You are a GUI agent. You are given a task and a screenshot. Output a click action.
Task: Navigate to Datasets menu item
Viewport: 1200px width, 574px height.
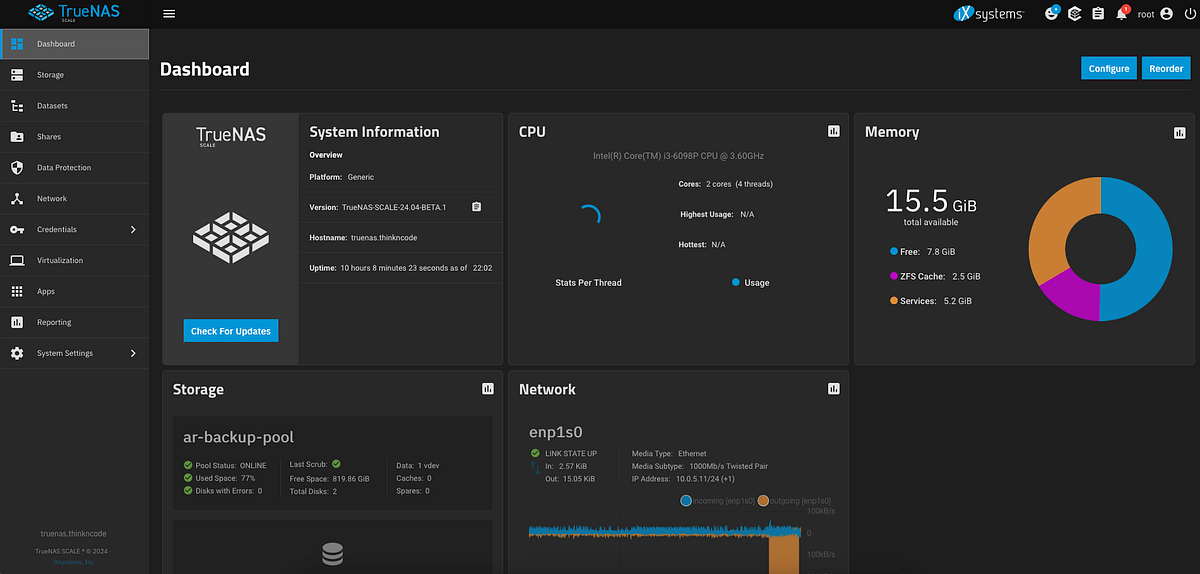[75, 106]
